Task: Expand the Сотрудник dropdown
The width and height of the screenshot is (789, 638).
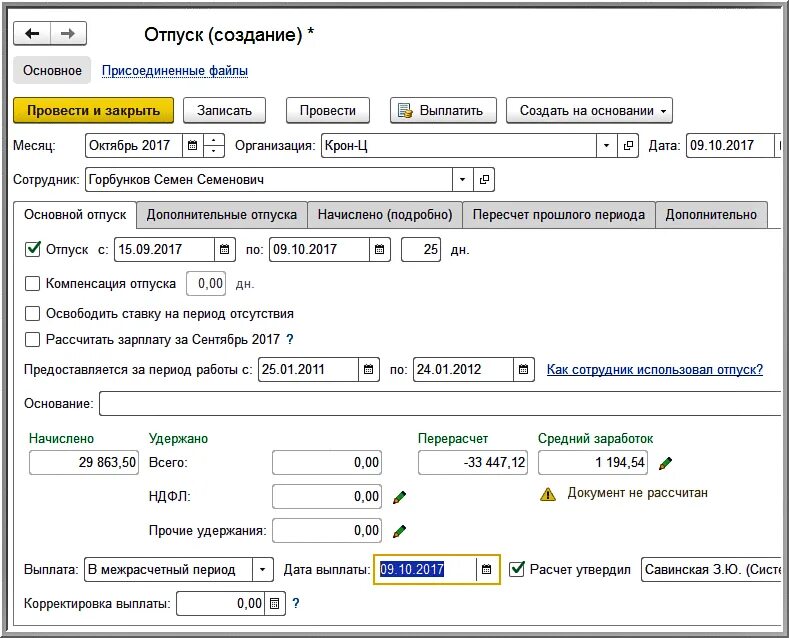Action: pos(462,180)
